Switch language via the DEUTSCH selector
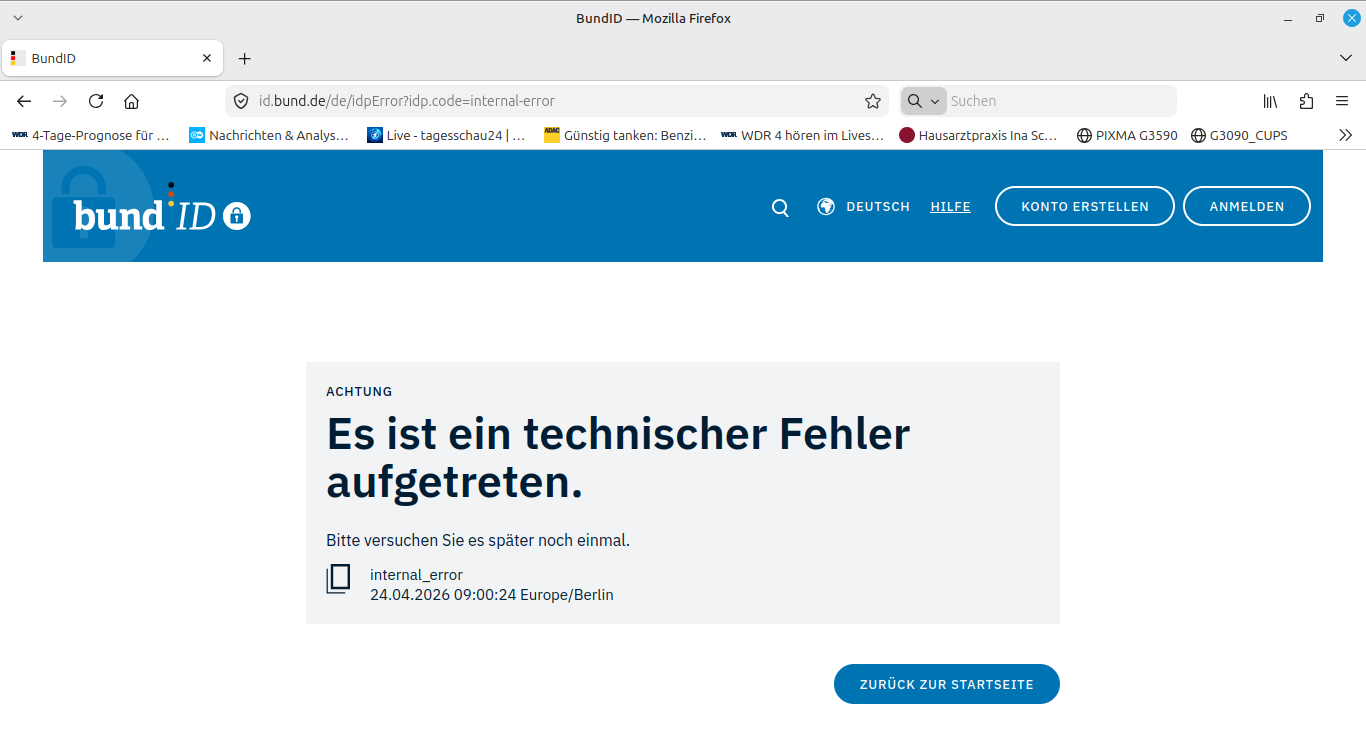 coord(864,207)
